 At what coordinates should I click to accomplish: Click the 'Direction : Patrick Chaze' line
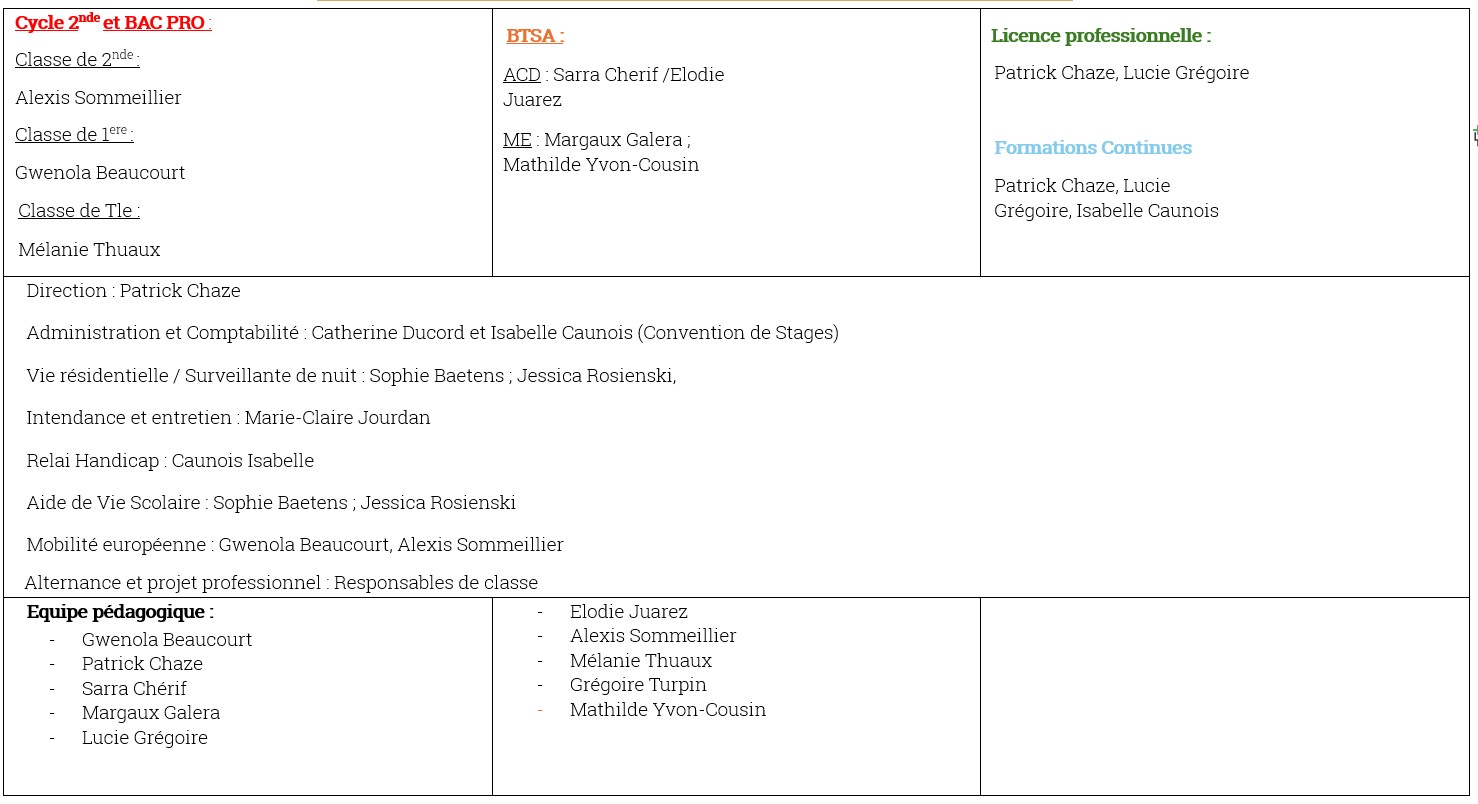click(133, 291)
